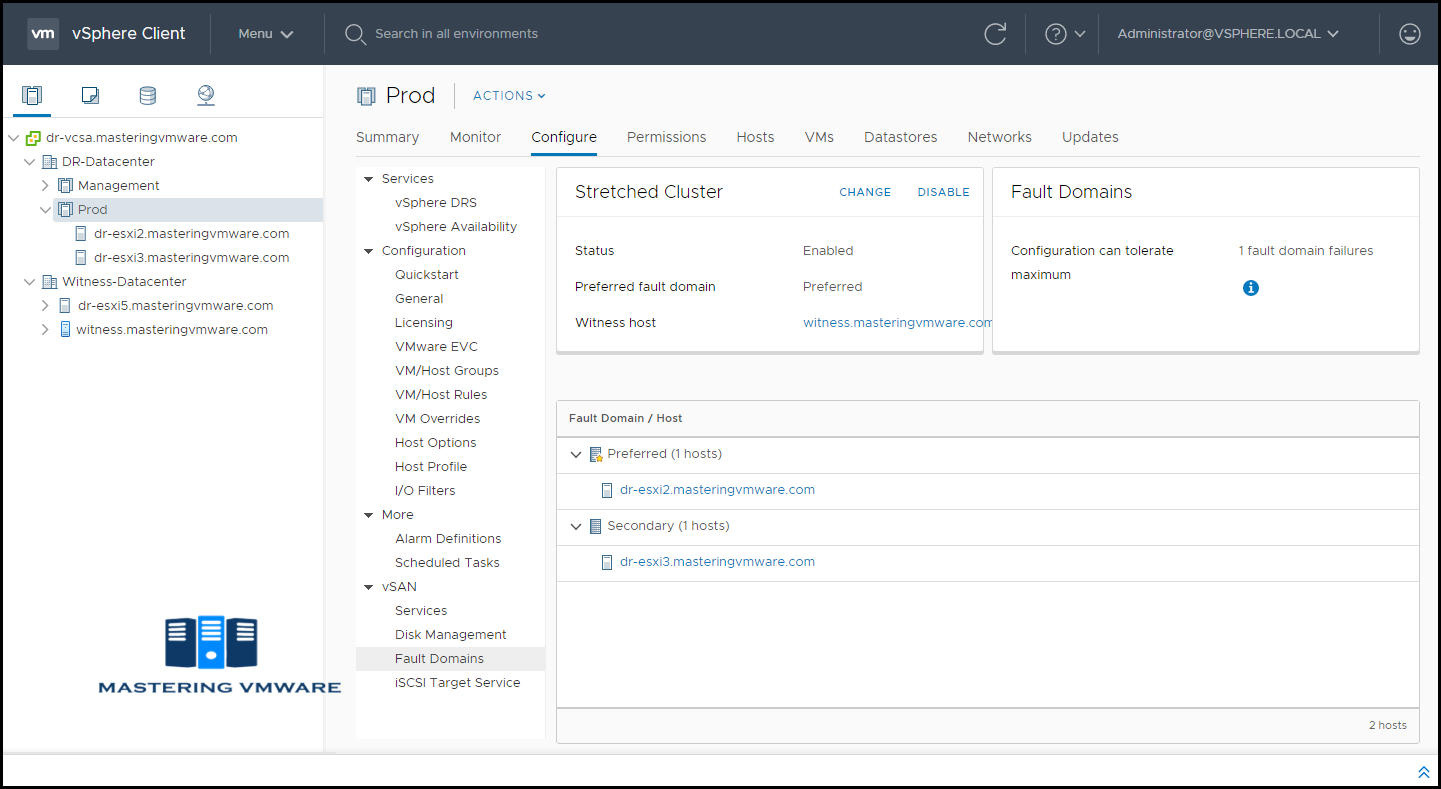This screenshot has height=789, width=1441.
Task: Switch to the Monitor tab
Action: (475, 137)
